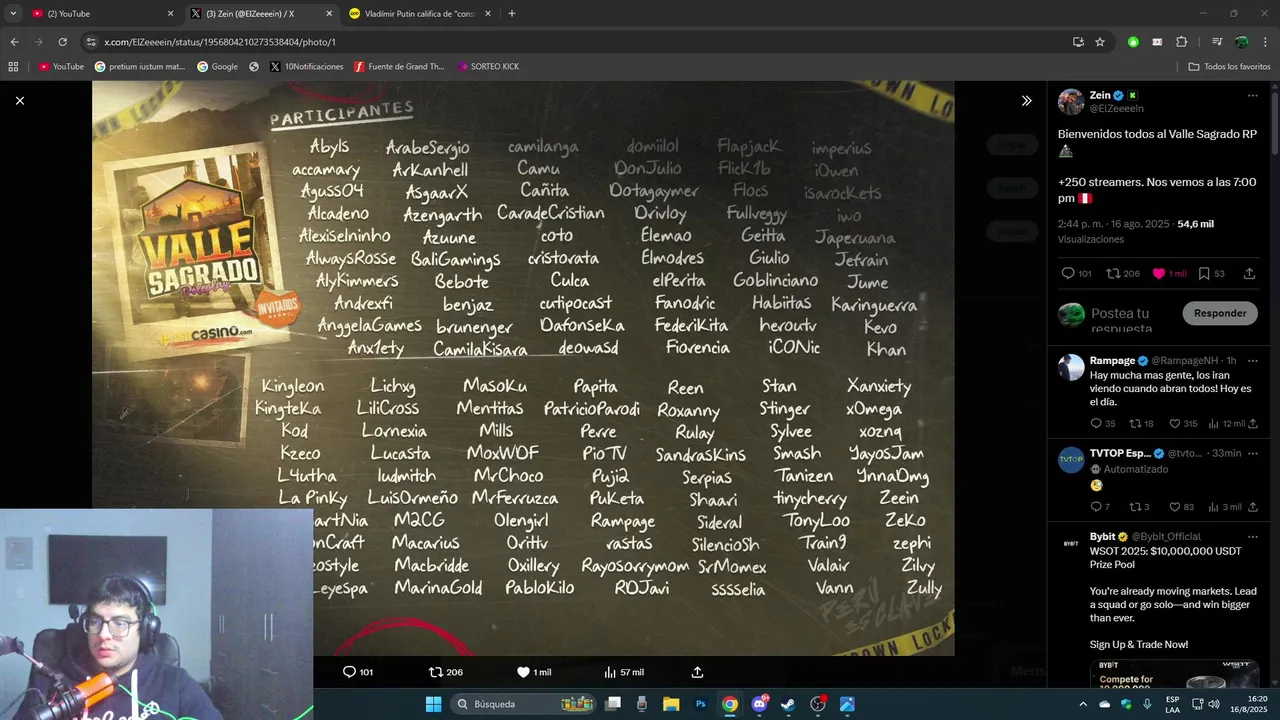
Task: Open Steam from the taskbar
Action: (788, 704)
